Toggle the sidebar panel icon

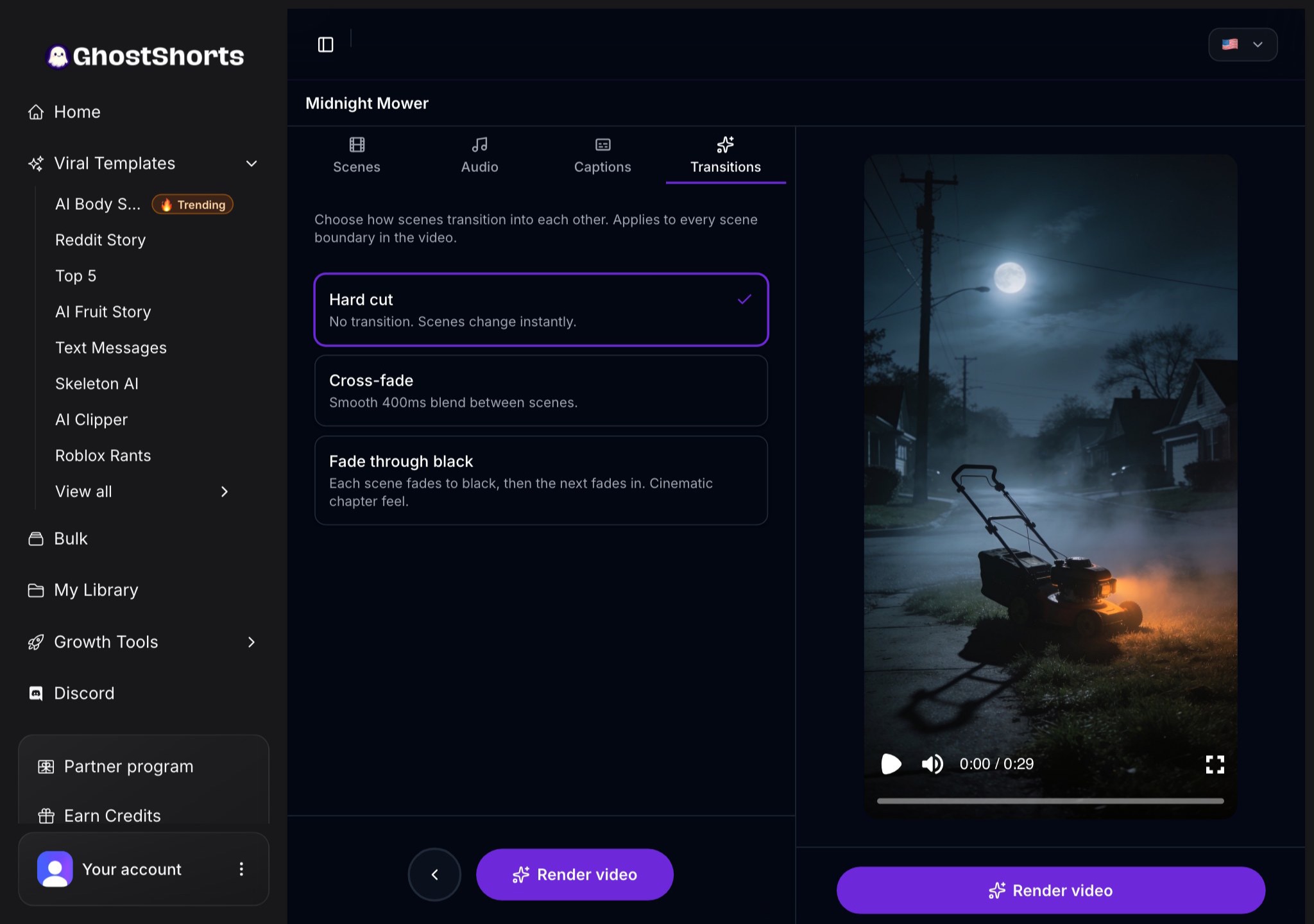(326, 44)
